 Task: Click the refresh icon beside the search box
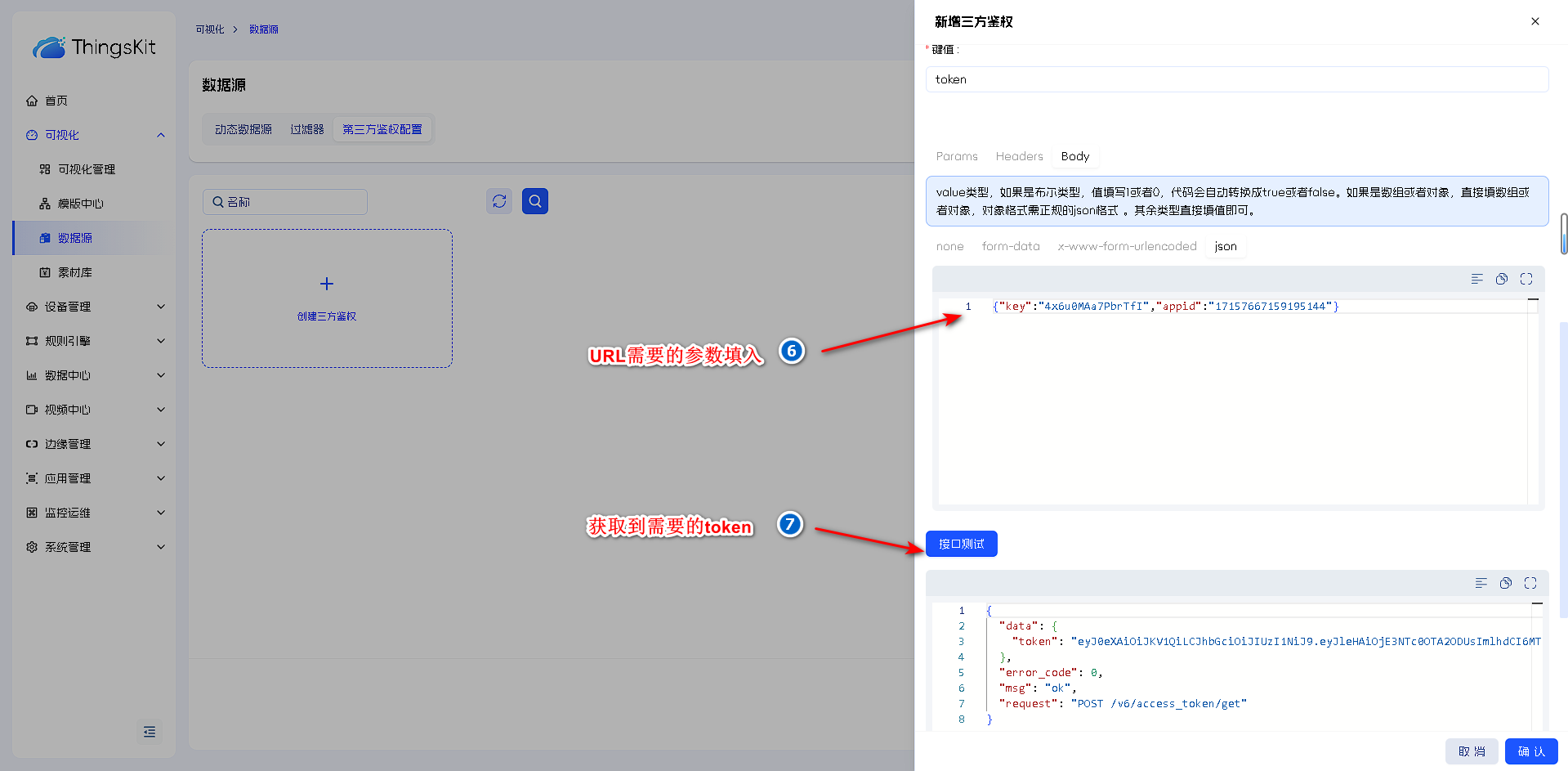tap(499, 201)
